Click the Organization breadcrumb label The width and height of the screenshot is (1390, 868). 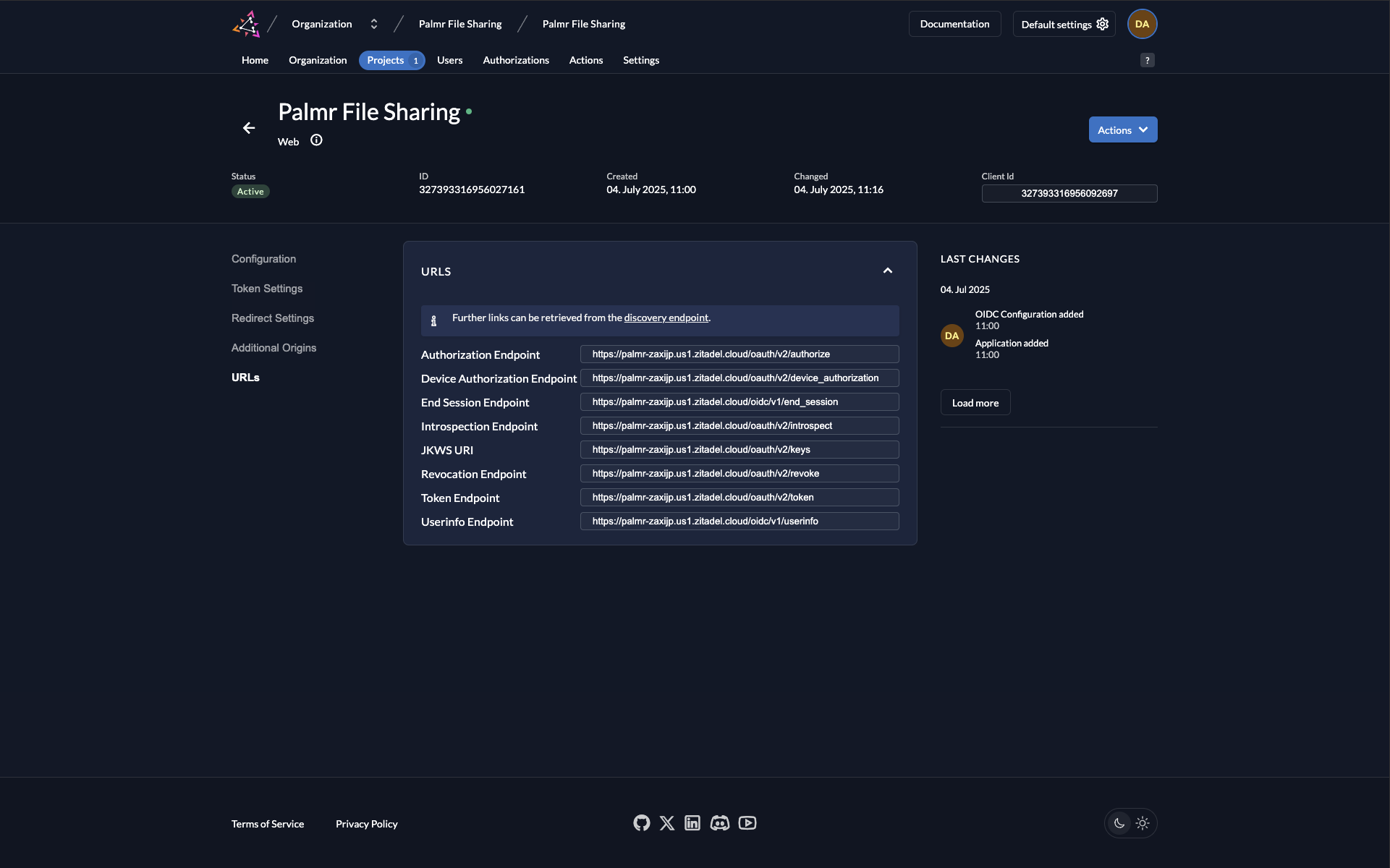coord(322,24)
